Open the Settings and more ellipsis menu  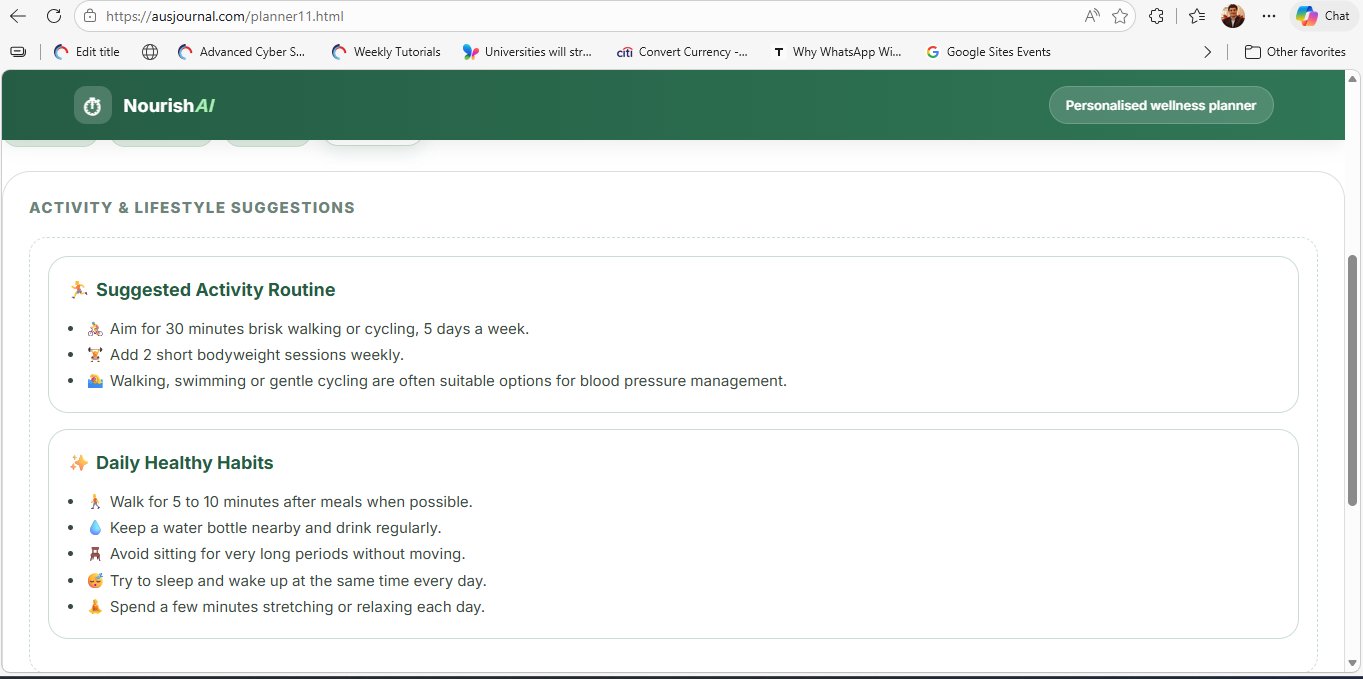(x=1268, y=16)
